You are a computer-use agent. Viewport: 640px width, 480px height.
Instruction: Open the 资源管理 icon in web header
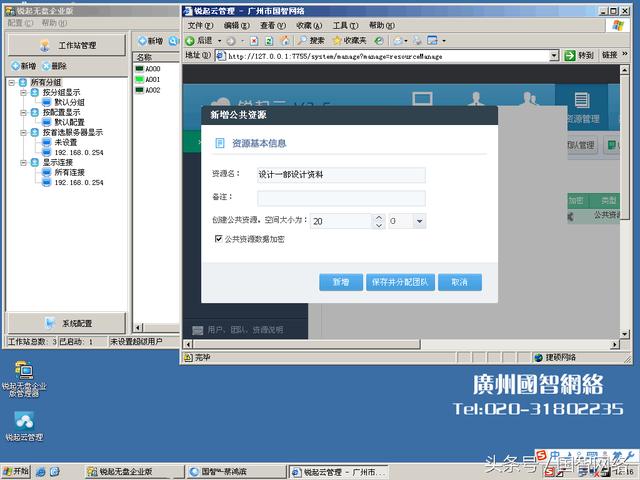coord(582,108)
